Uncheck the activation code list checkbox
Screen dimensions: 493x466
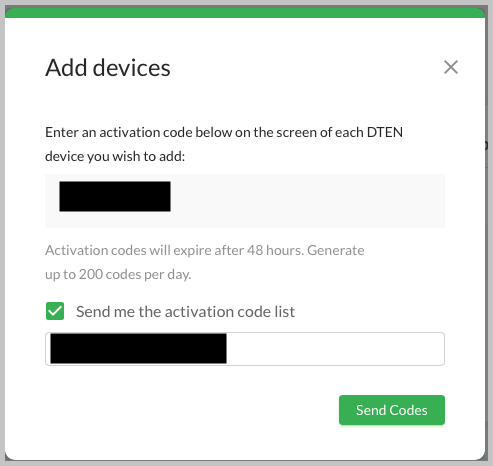(x=55, y=311)
